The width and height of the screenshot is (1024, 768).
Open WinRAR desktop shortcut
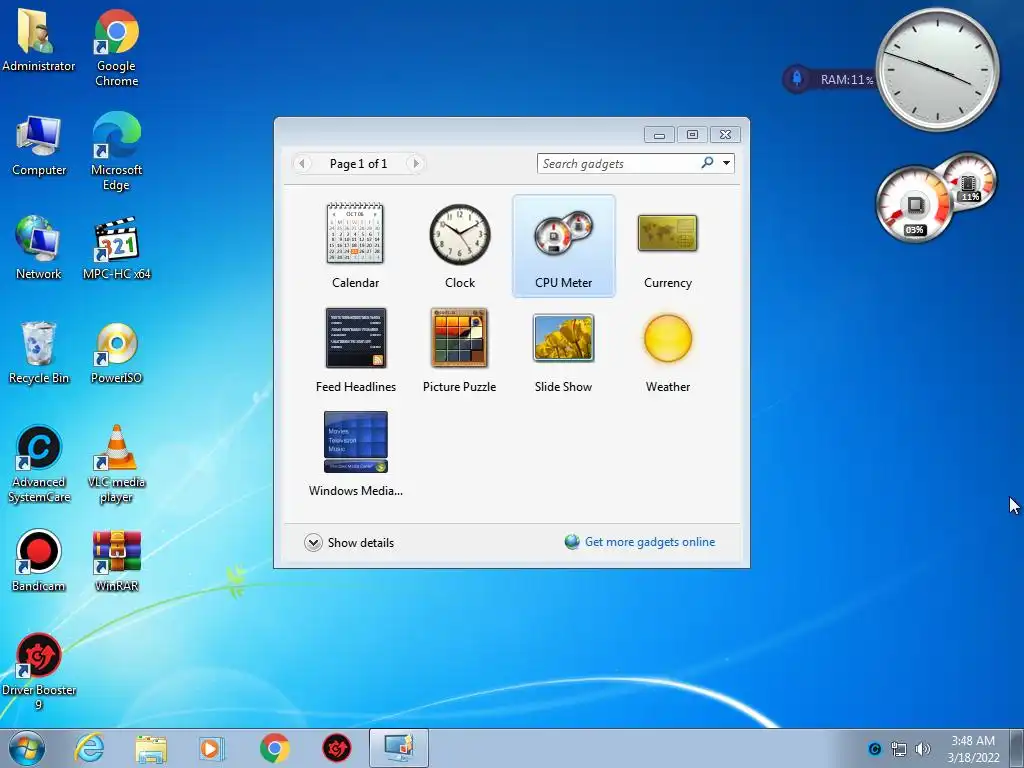coord(116,560)
